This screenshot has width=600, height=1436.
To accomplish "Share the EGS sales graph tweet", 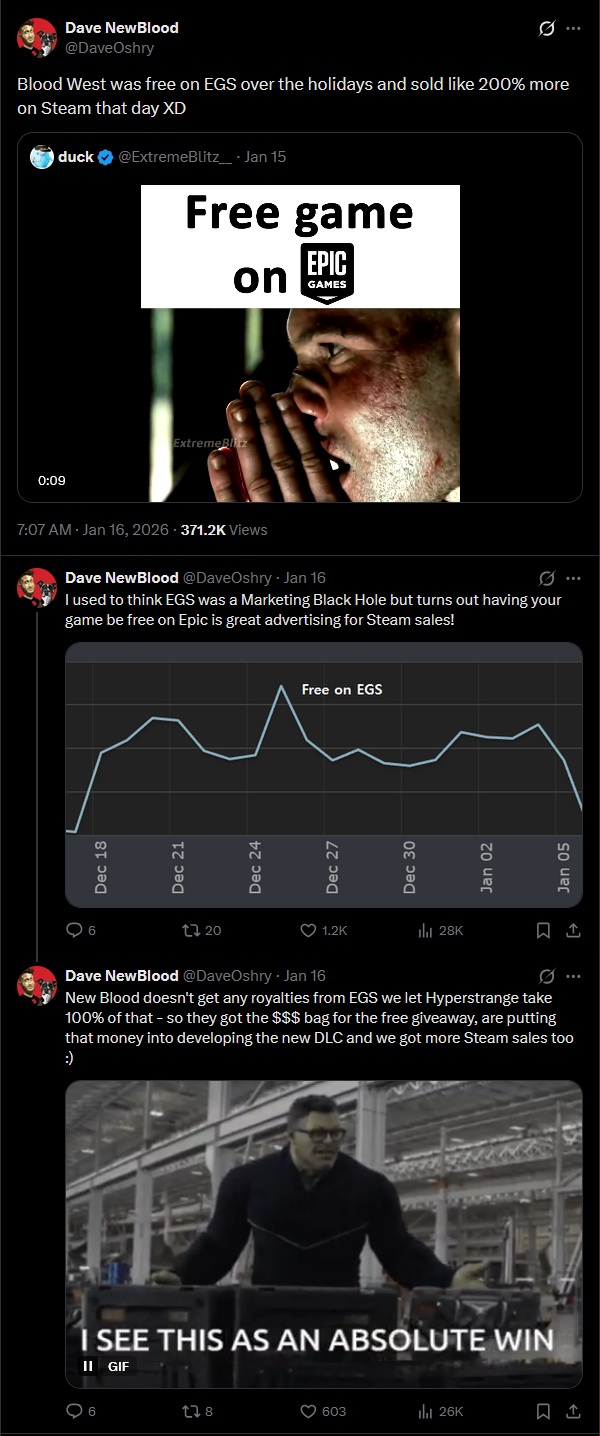I will [573, 930].
